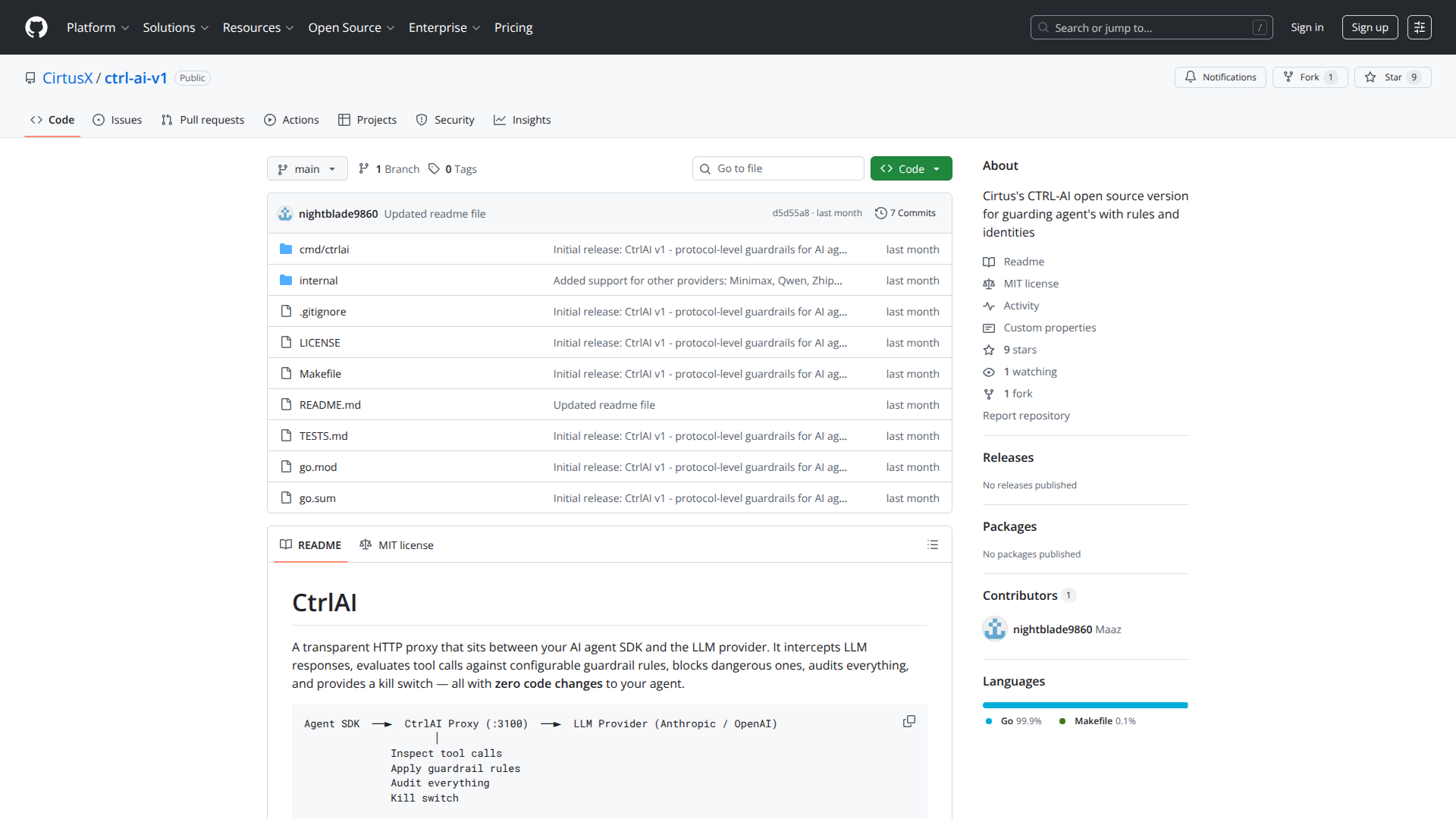
Task: Open the accessibility settings icon in the header
Action: 1419,27
